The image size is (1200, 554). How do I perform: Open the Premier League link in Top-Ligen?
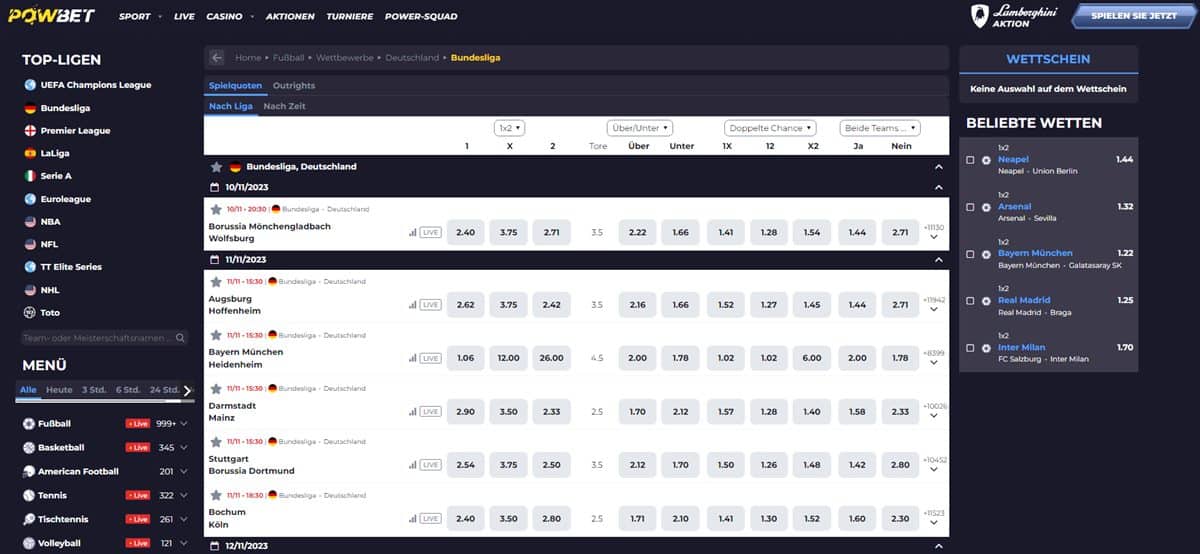click(x=75, y=131)
